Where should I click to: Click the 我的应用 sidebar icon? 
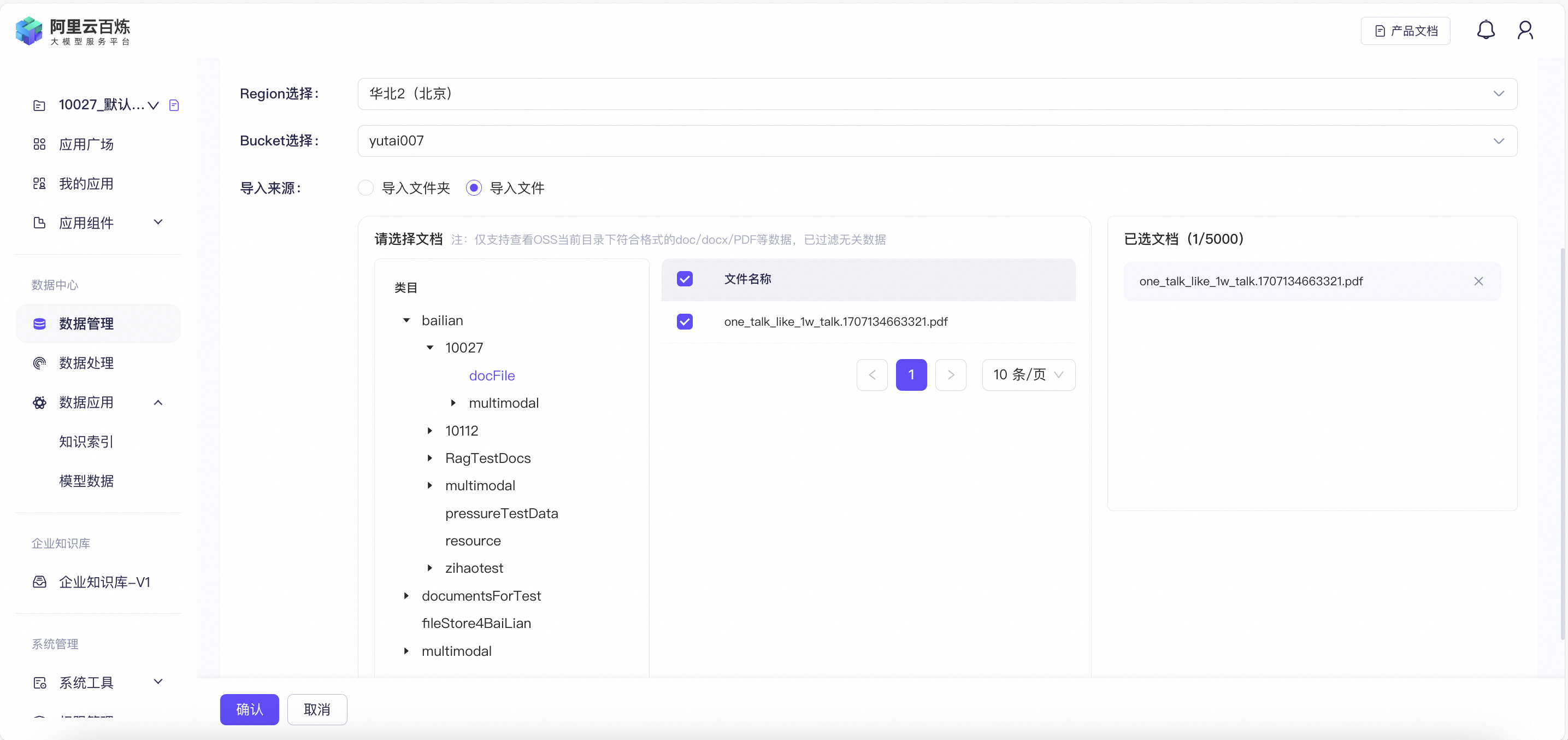coord(39,183)
